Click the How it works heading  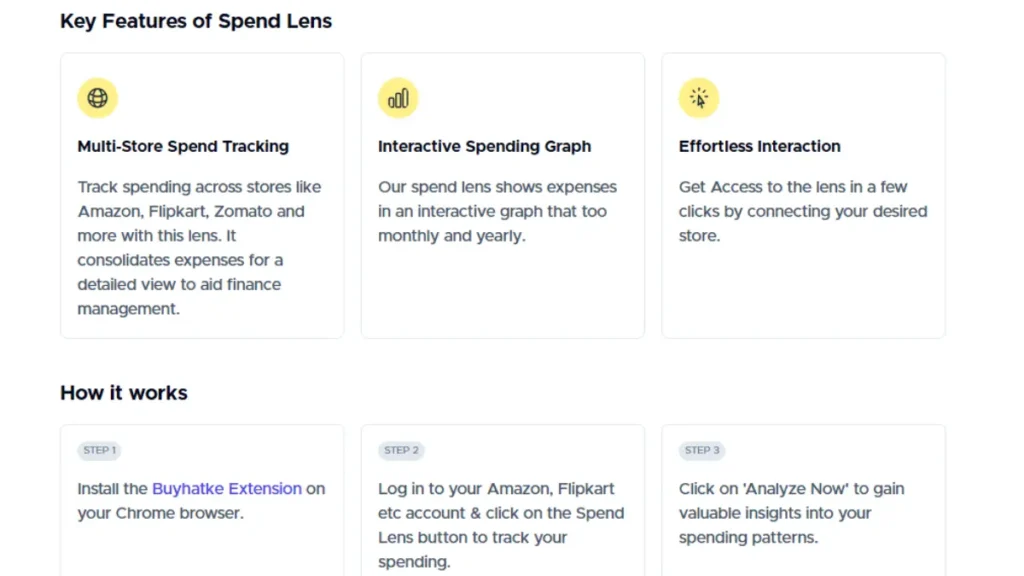[123, 392]
